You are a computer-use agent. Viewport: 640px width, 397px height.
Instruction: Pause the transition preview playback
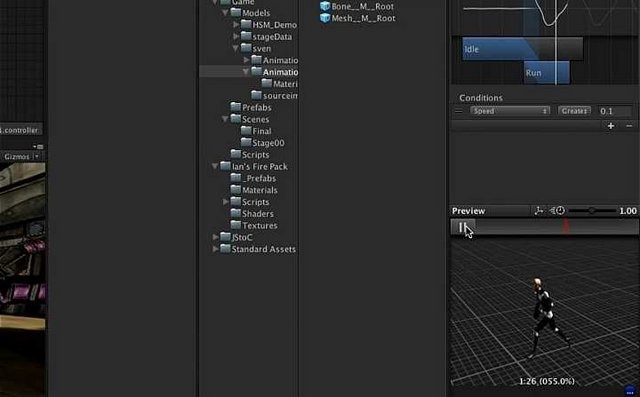point(462,227)
